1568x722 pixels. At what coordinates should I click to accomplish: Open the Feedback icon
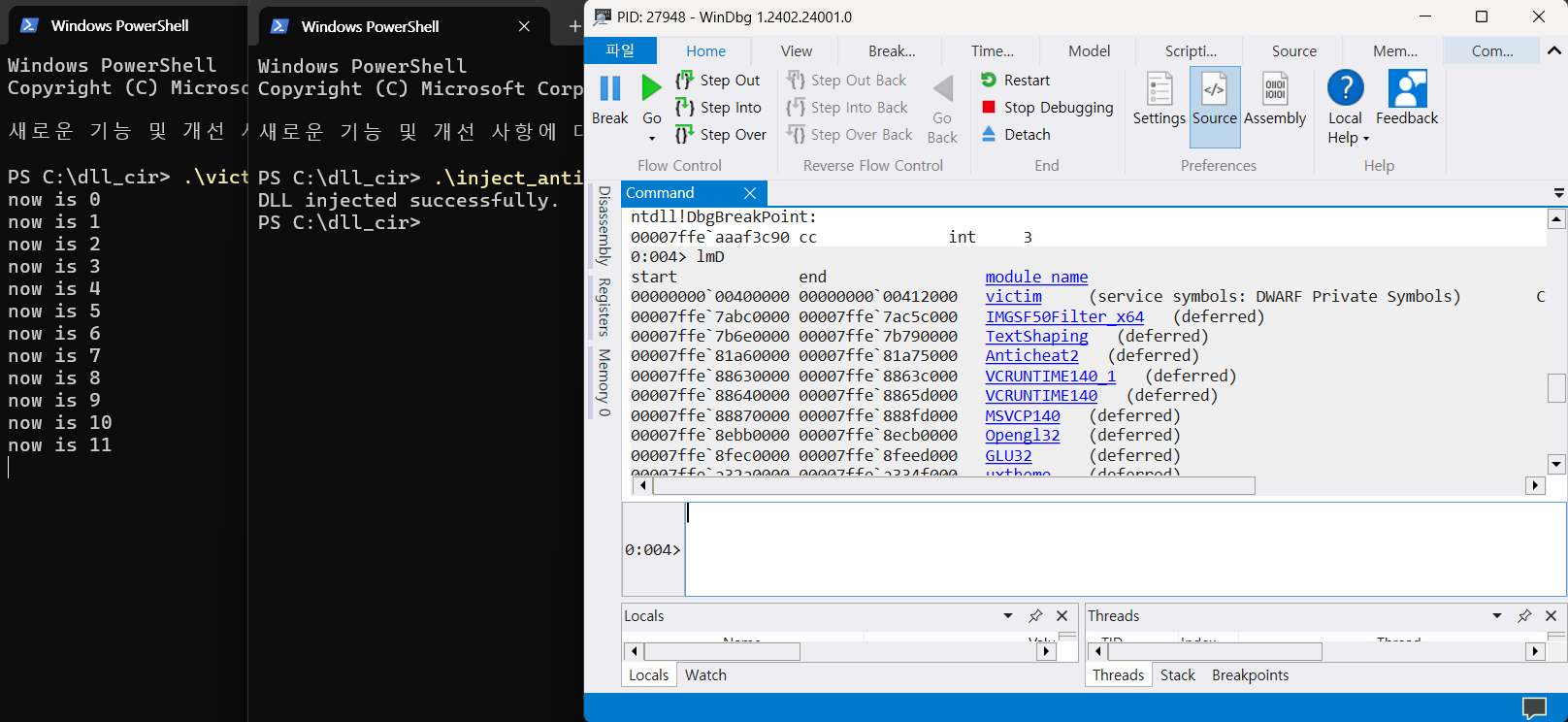(x=1407, y=88)
